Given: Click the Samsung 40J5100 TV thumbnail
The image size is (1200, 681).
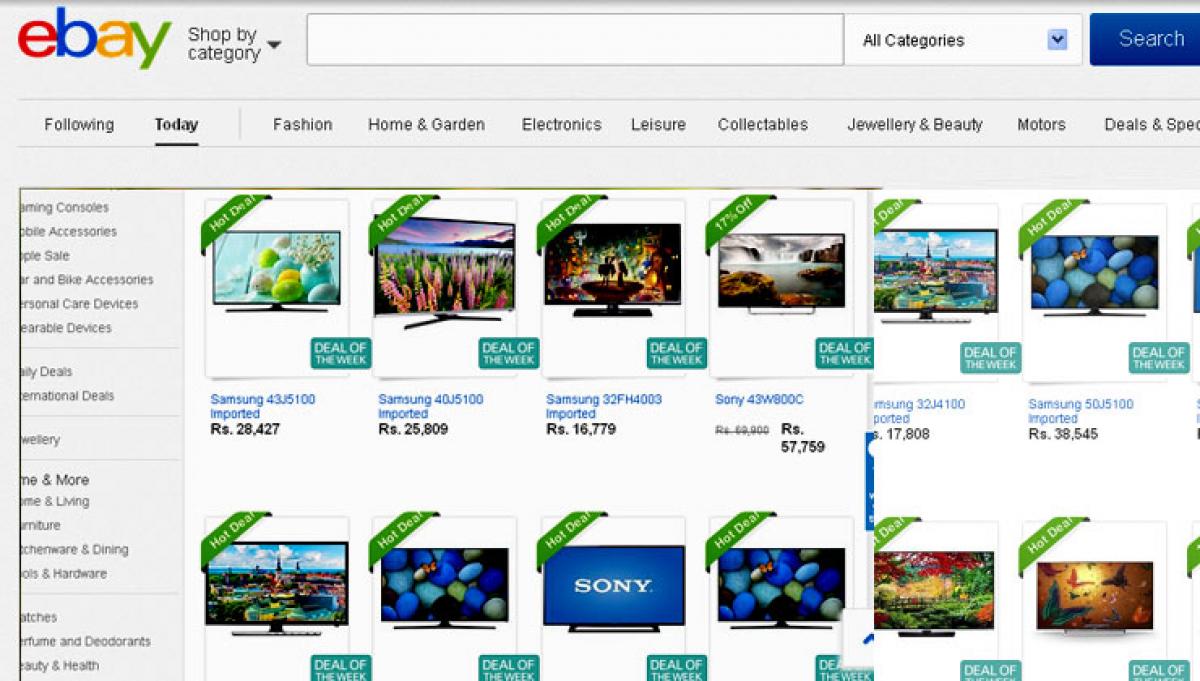Looking at the screenshot, I should (444, 270).
